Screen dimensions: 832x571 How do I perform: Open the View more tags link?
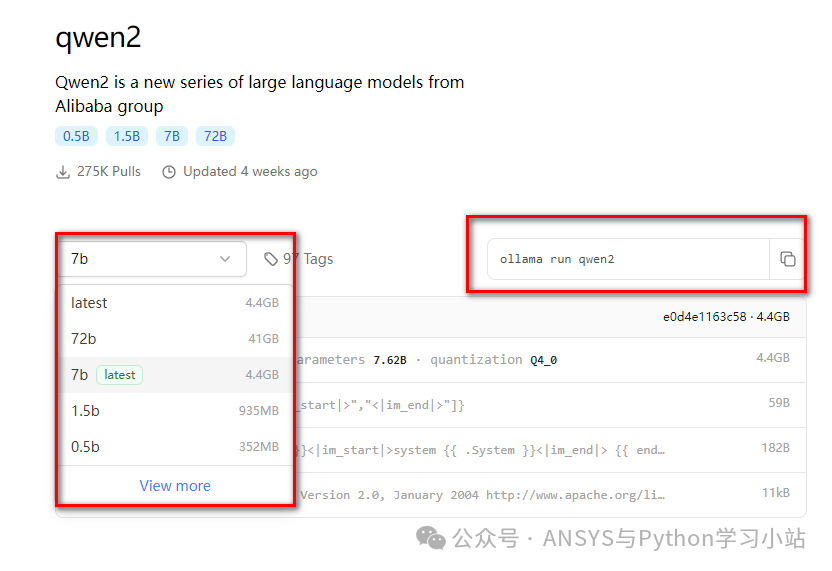point(175,486)
